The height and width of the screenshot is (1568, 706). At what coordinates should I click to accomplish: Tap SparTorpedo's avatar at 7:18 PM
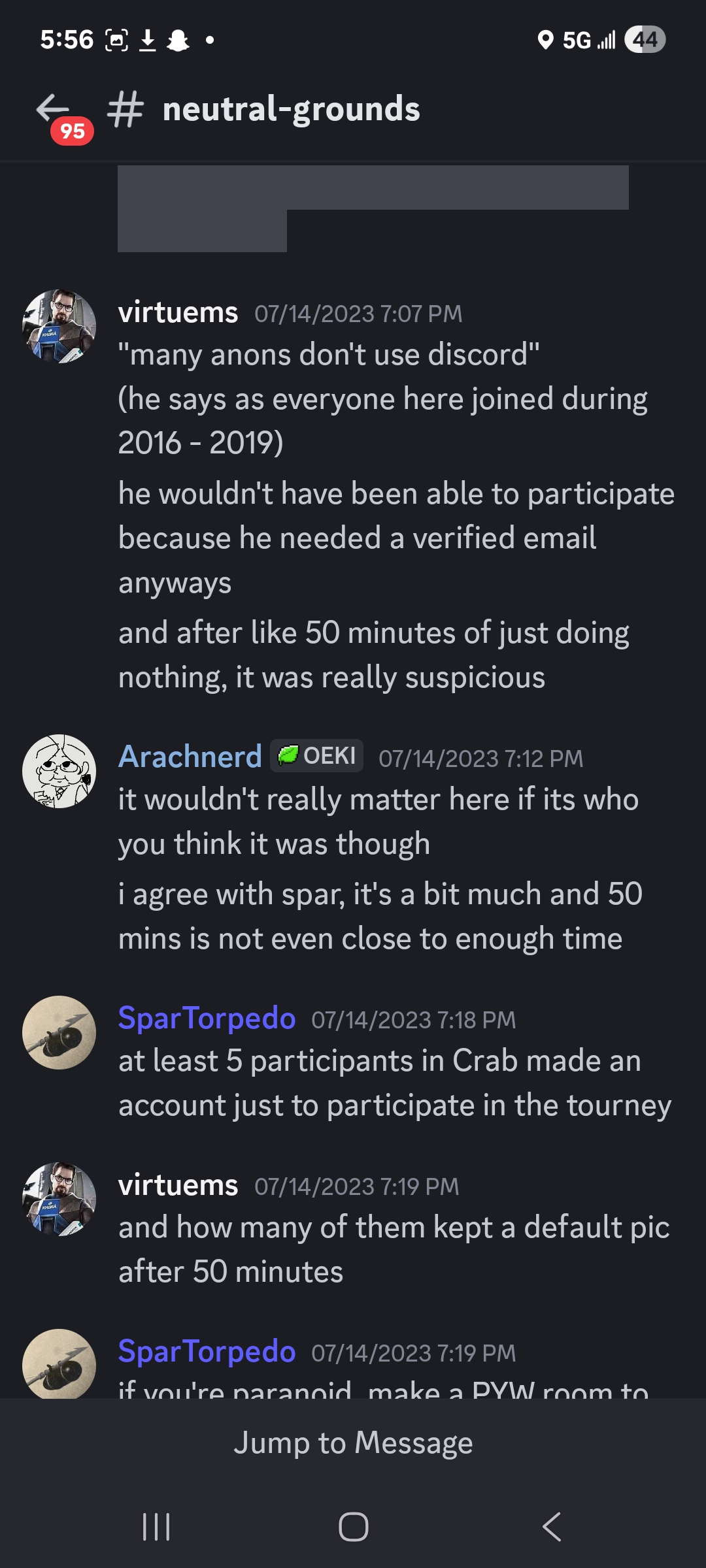[x=59, y=1032]
